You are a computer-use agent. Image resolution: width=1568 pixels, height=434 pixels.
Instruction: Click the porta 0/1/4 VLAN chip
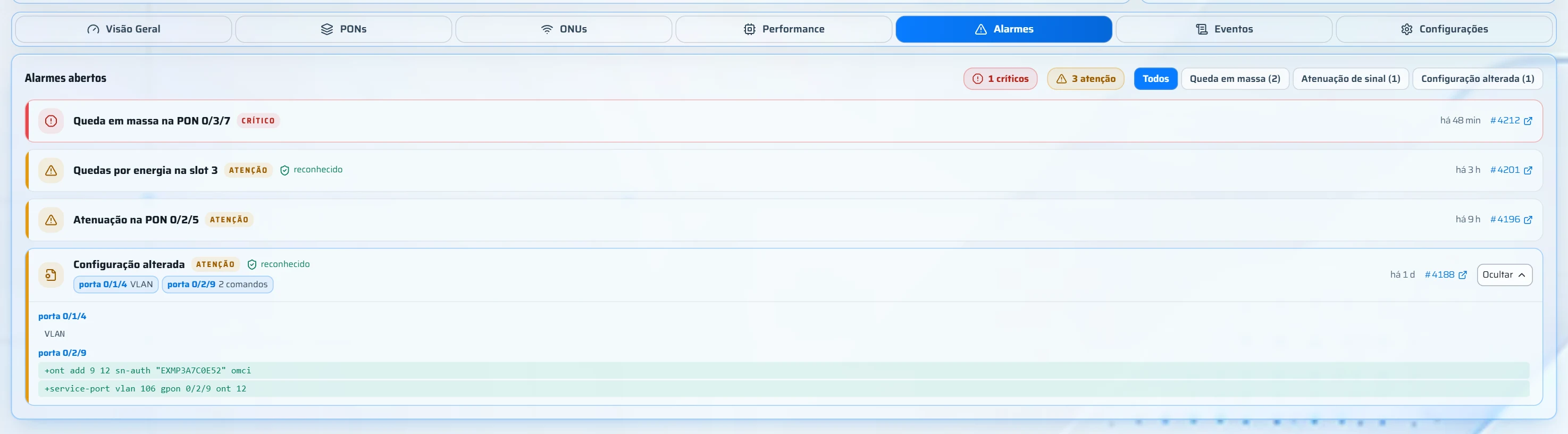click(116, 284)
